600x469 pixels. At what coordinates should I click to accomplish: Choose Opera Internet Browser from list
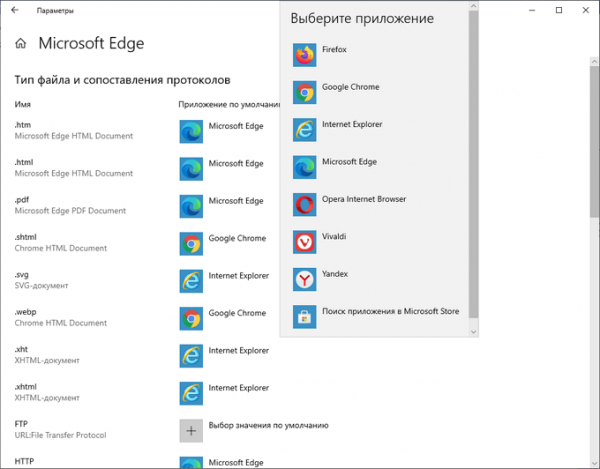point(376,205)
